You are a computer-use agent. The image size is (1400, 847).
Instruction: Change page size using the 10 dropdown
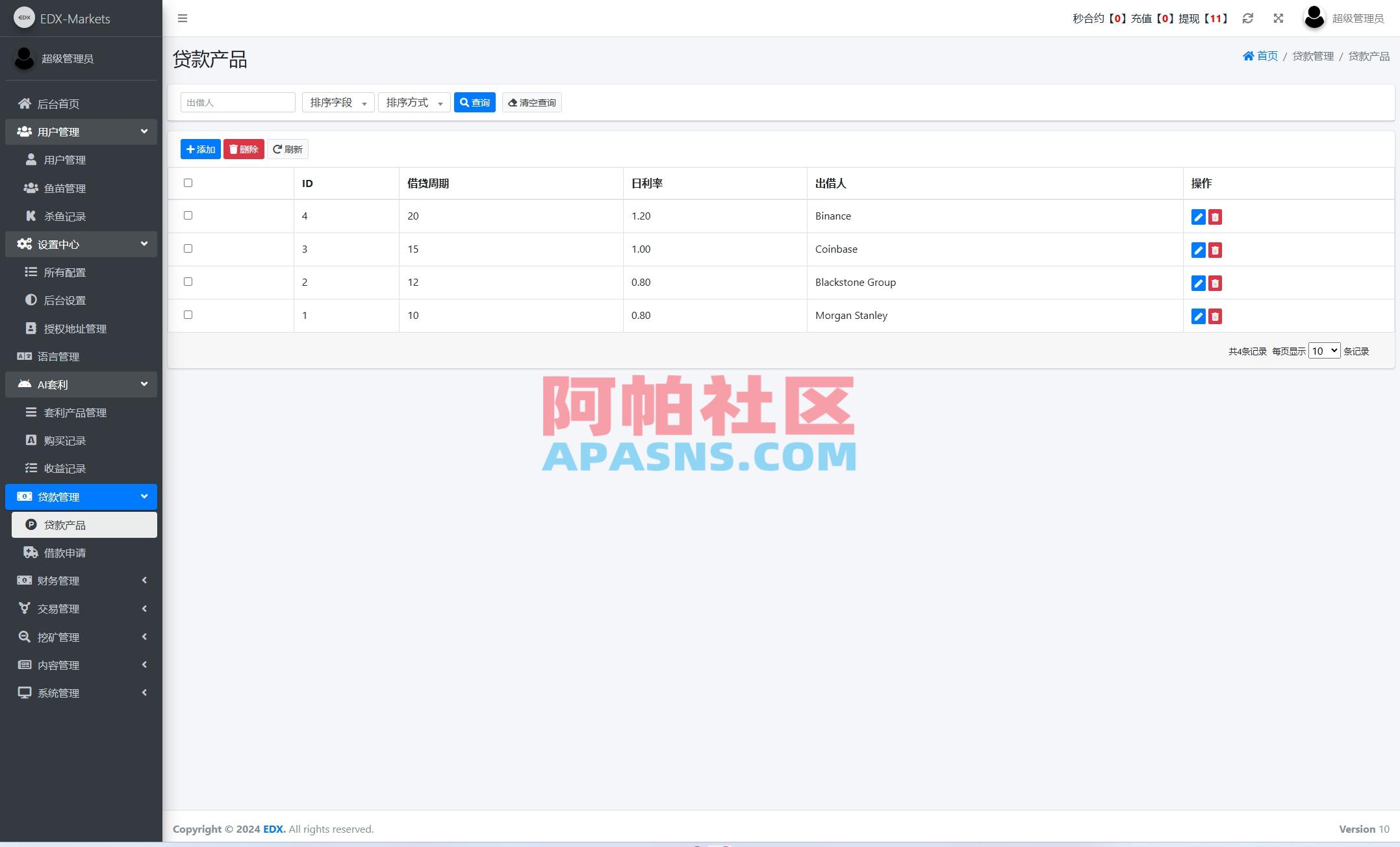[x=1323, y=351]
